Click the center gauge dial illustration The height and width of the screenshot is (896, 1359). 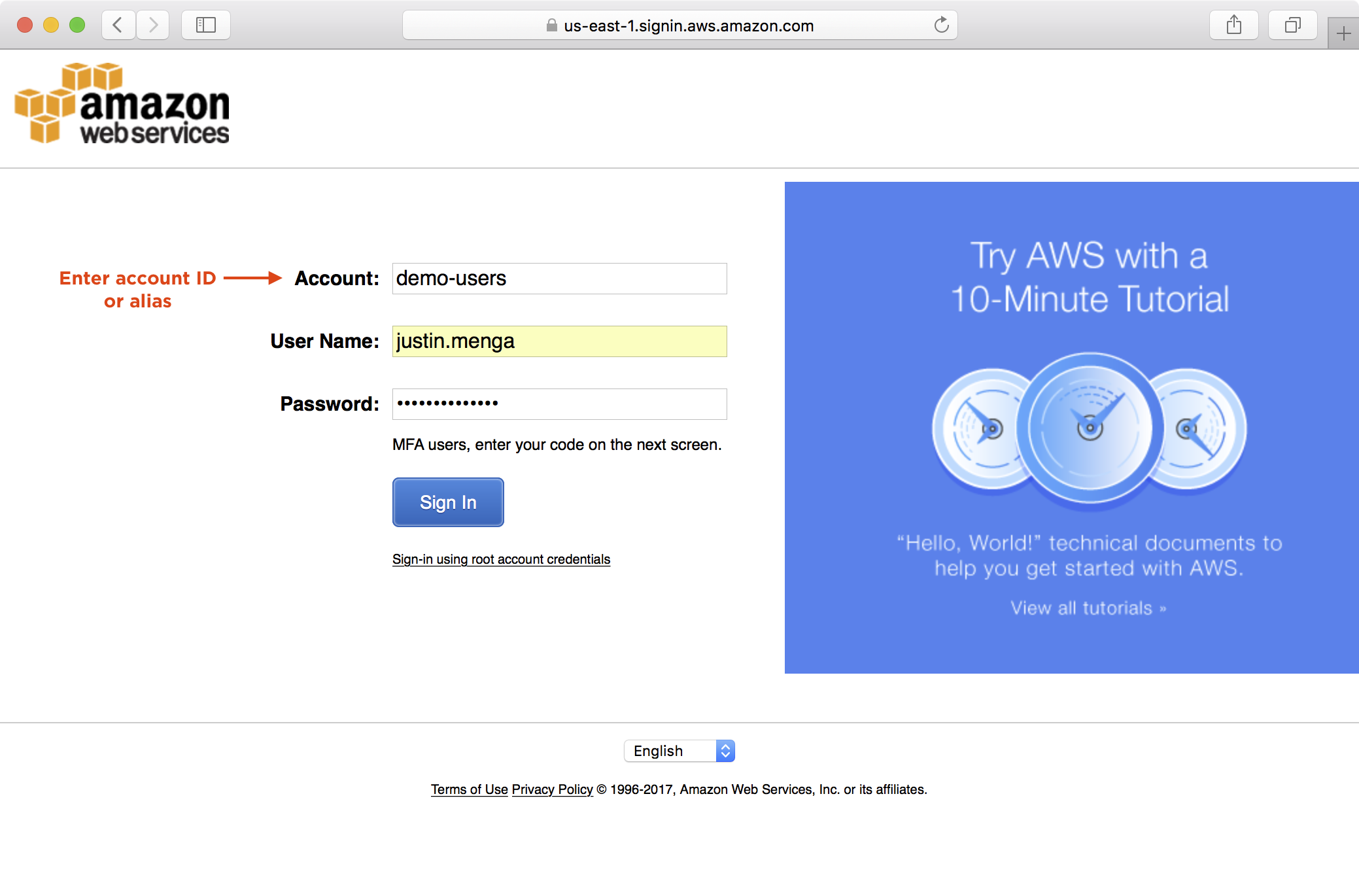1090,429
